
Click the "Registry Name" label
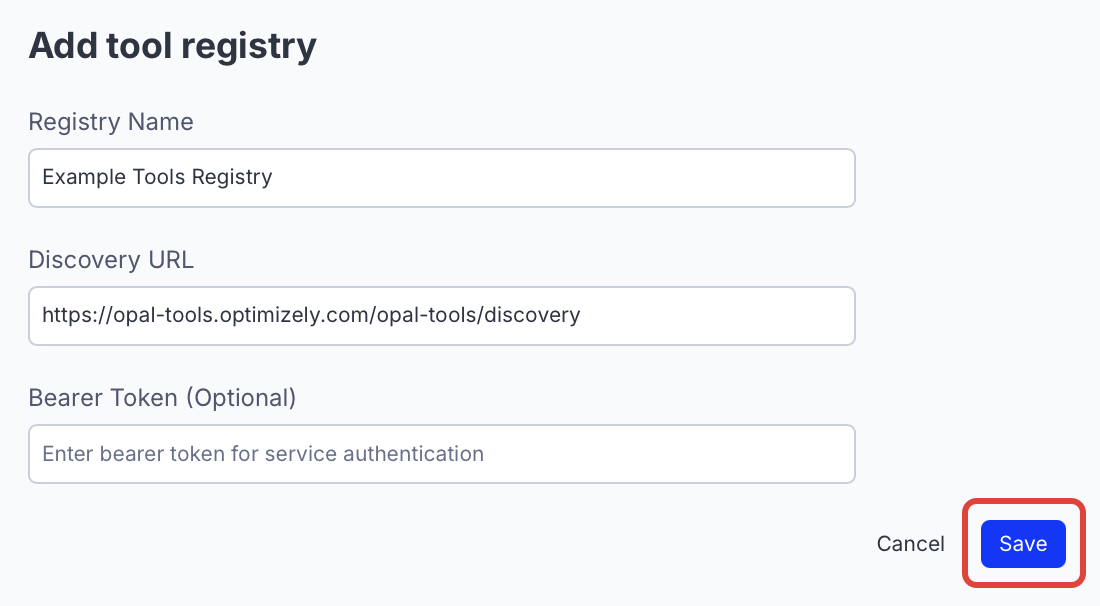click(x=111, y=122)
